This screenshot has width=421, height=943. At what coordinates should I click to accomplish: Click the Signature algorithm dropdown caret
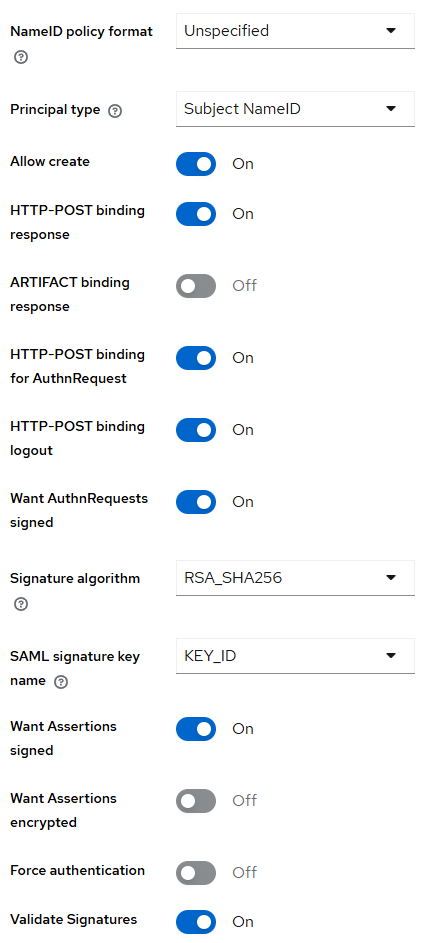click(x=391, y=578)
